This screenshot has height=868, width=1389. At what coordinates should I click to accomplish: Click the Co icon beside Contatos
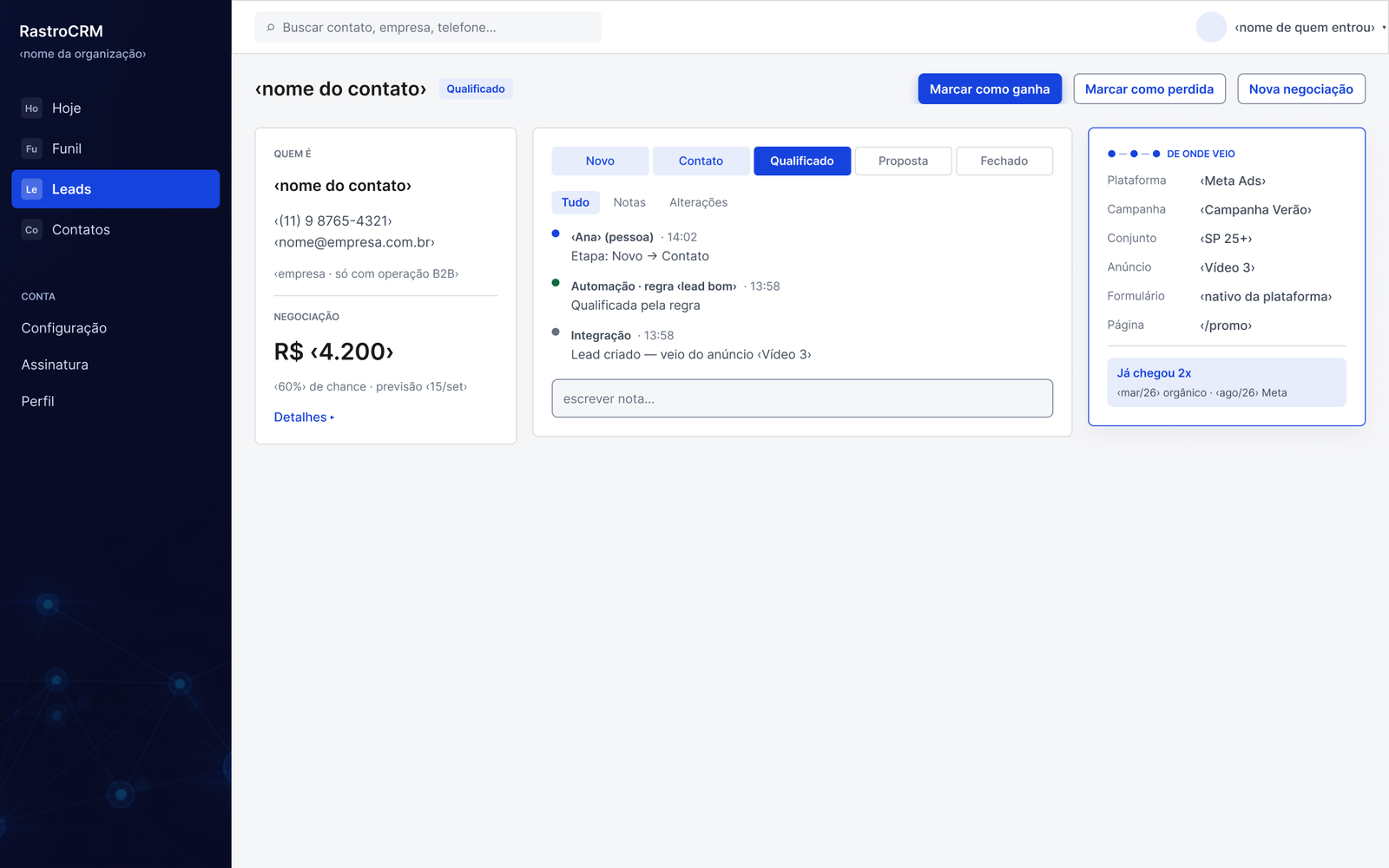31,230
